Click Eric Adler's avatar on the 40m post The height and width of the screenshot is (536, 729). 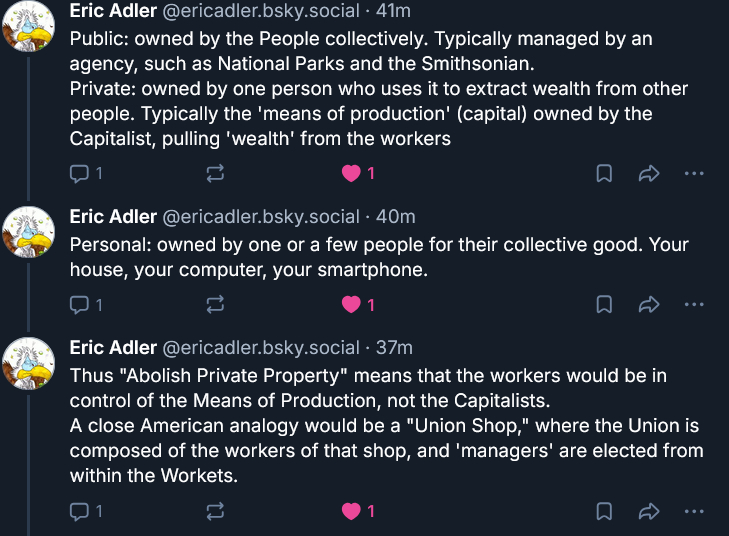(28, 231)
